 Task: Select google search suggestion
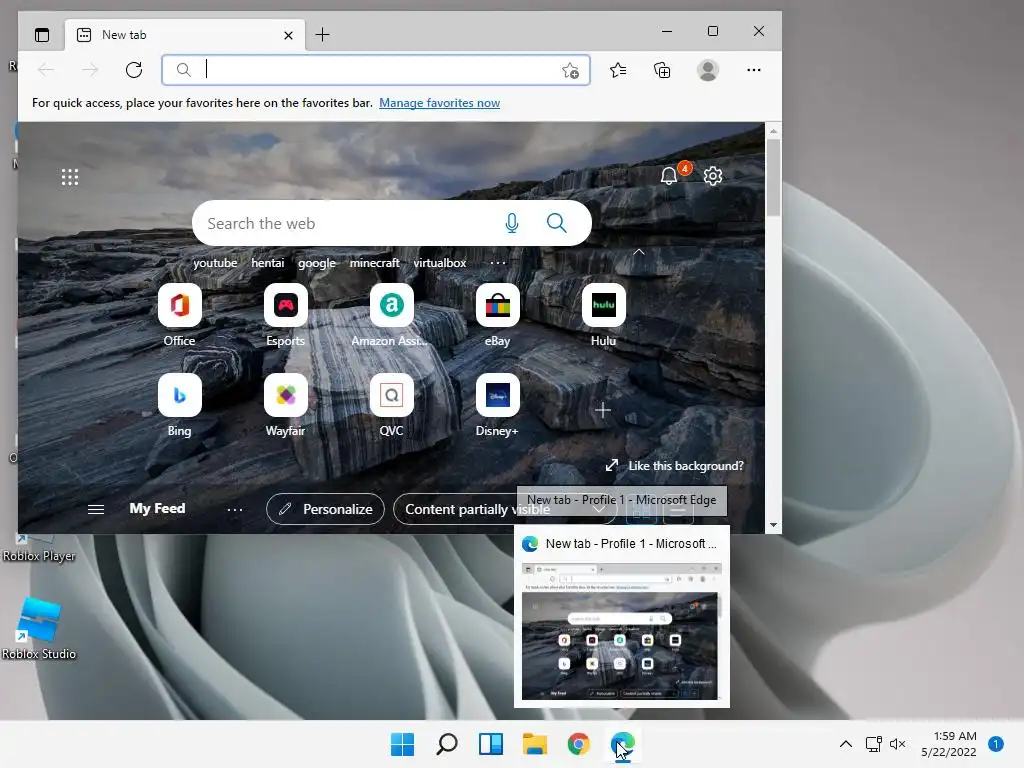(317, 263)
